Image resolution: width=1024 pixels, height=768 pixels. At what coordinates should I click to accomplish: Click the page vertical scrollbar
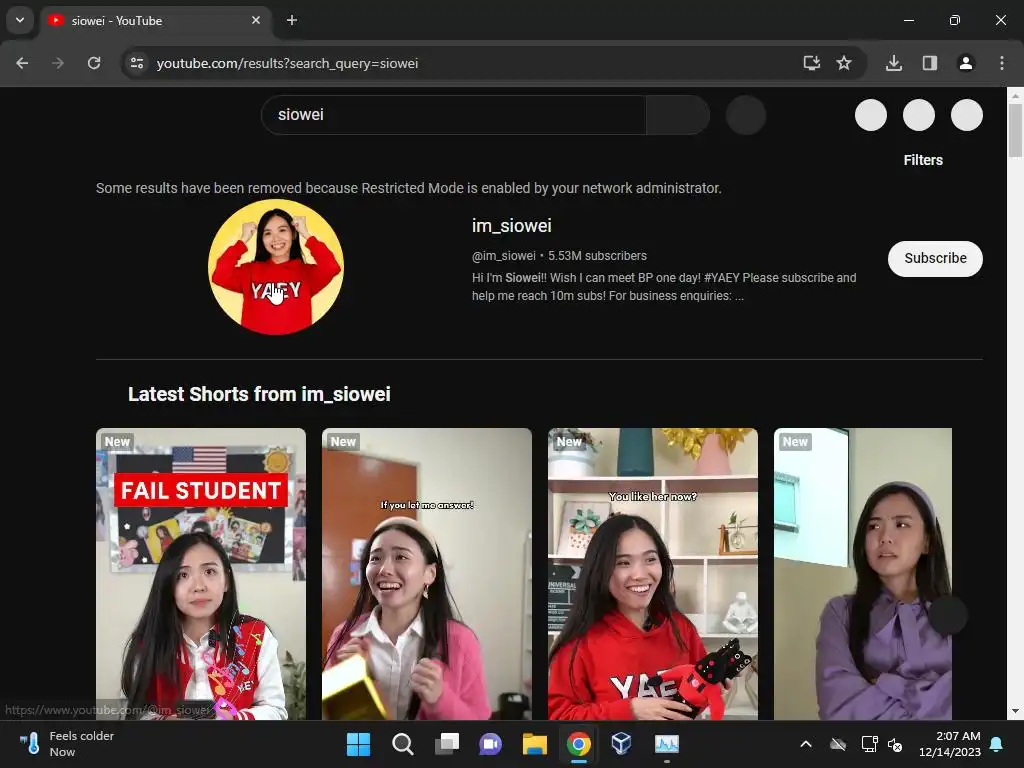[1015, 131]
